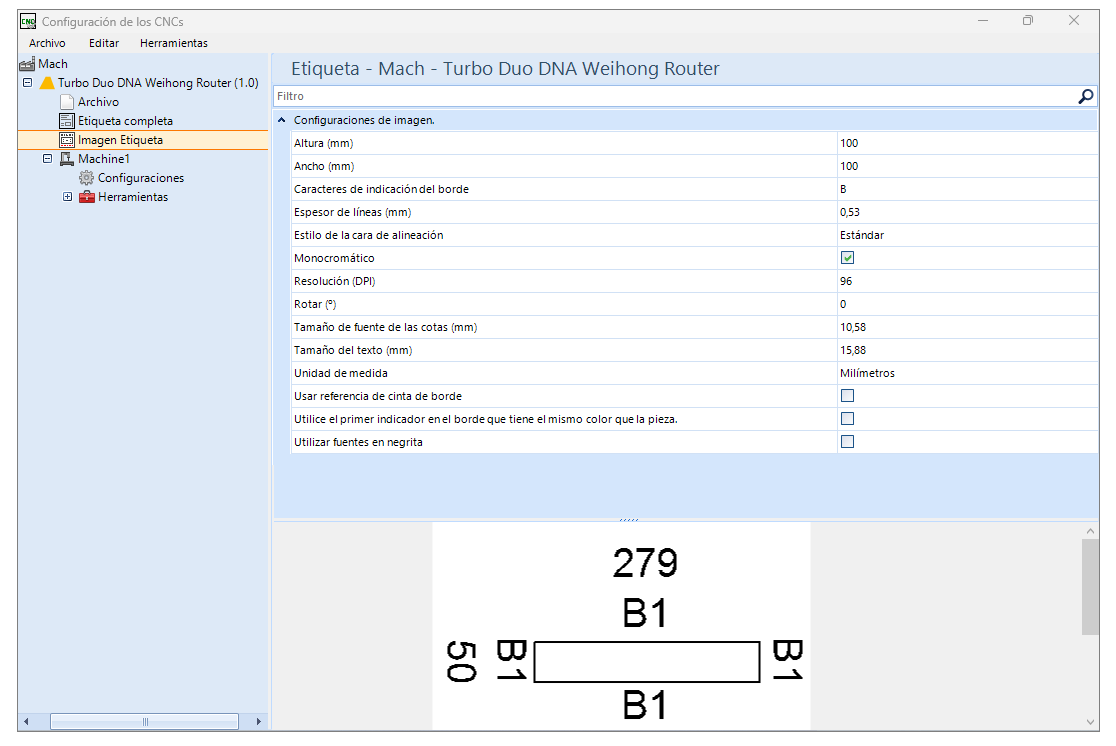This screenshot has height=746, width=1116.
Task: Click the magnifier search icon in Filtro box
Action: click(x=1085, y=96)
